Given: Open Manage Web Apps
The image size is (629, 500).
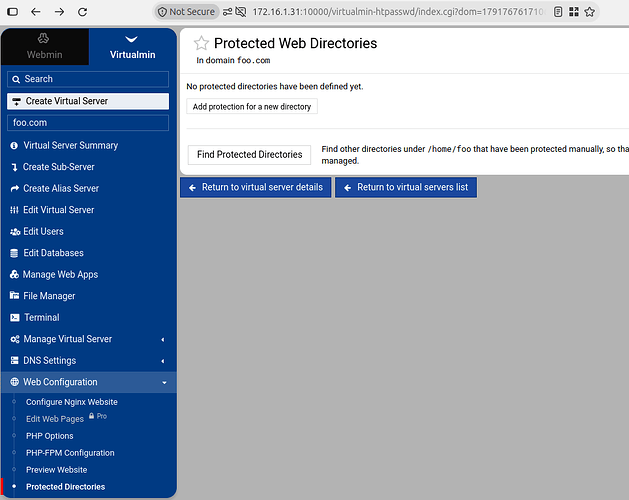Looking at the screenshot, I should tap(60, 274).
